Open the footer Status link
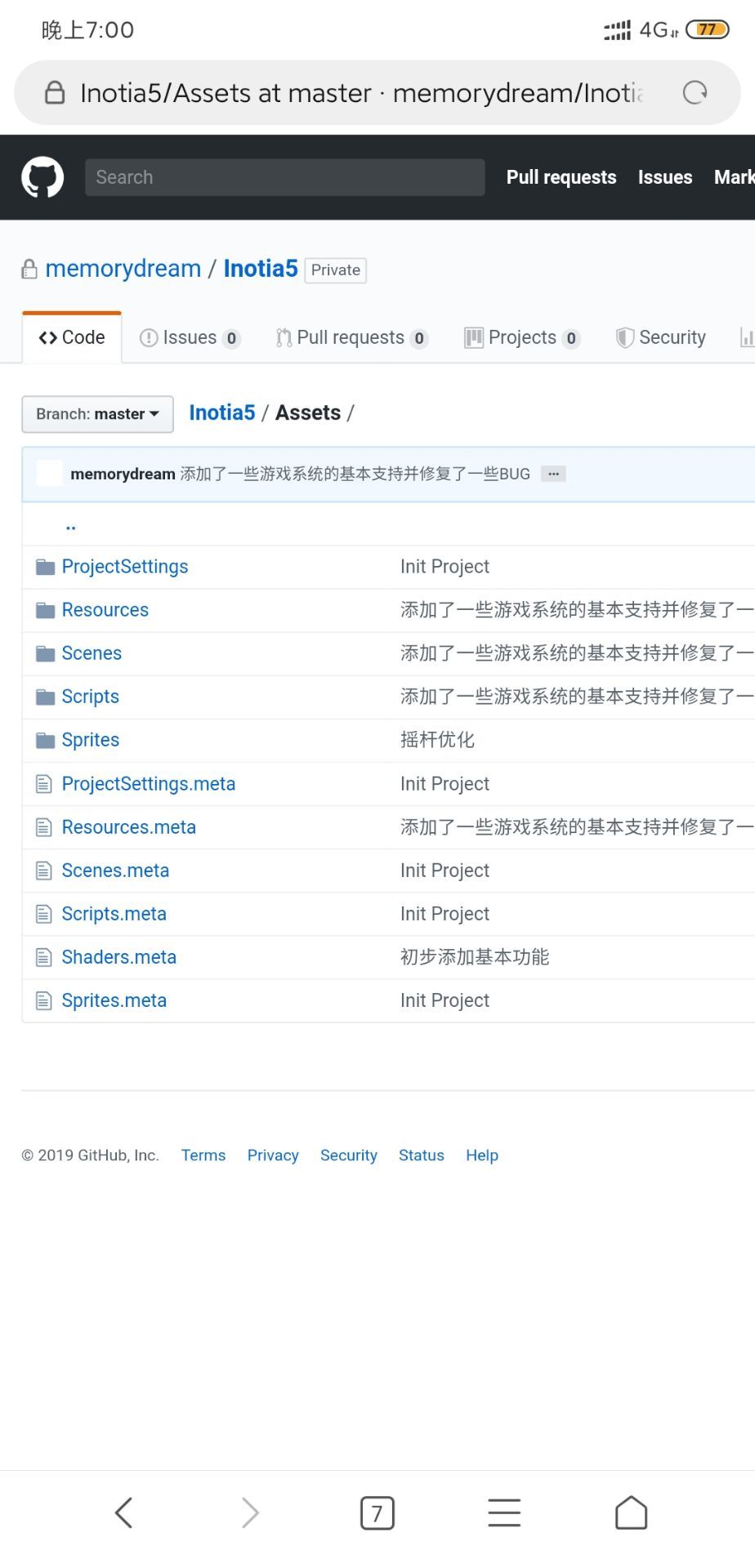The image size is (755, 1568). (x=422, y=1156)
